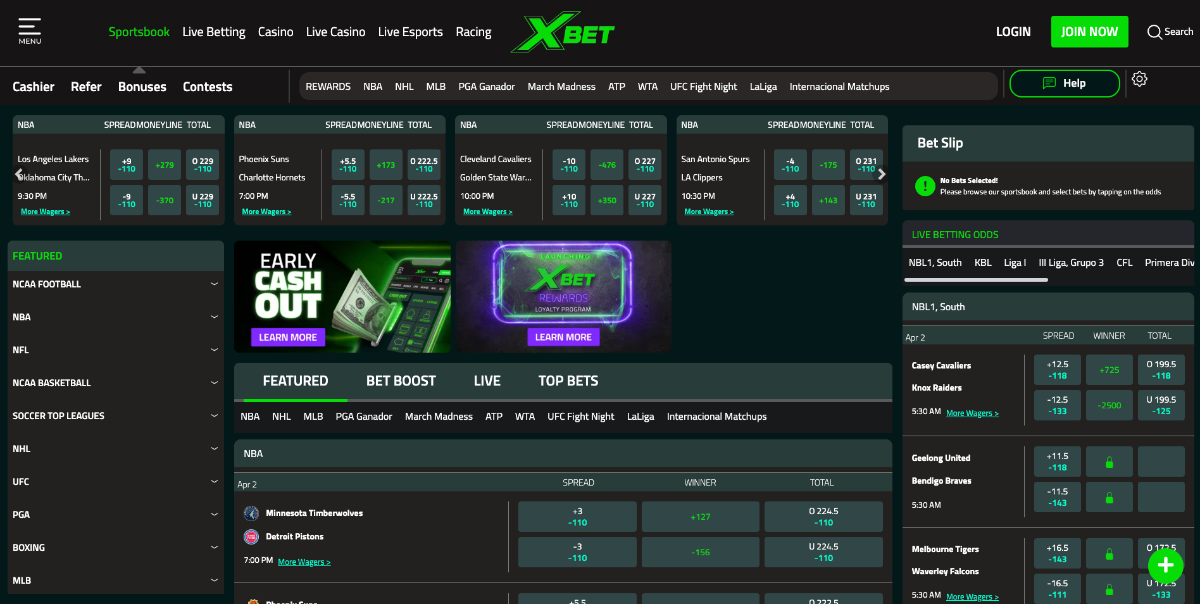The height and width of the screenshot is (604, 1200).
Task: Open the Live Casino menu item
Action: pos(335,31)
